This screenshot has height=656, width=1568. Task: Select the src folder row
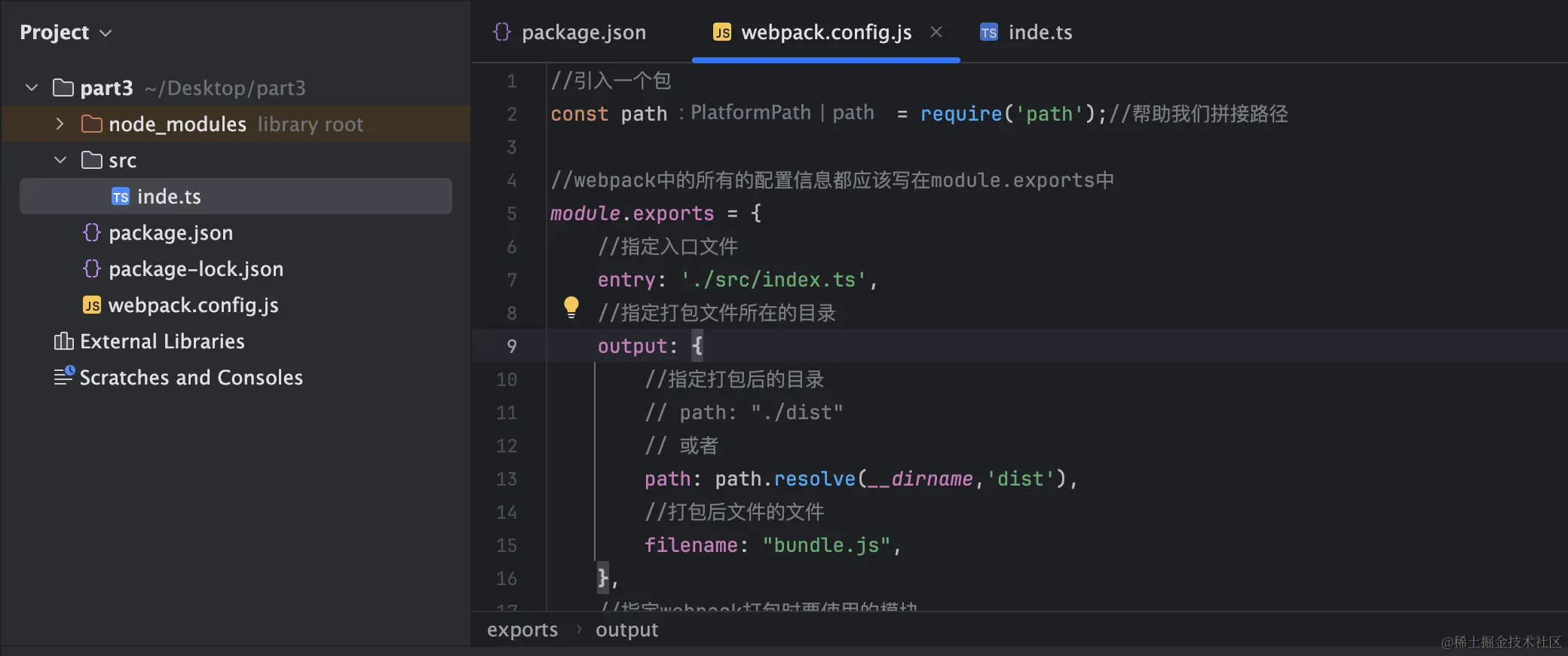[236, 160]
